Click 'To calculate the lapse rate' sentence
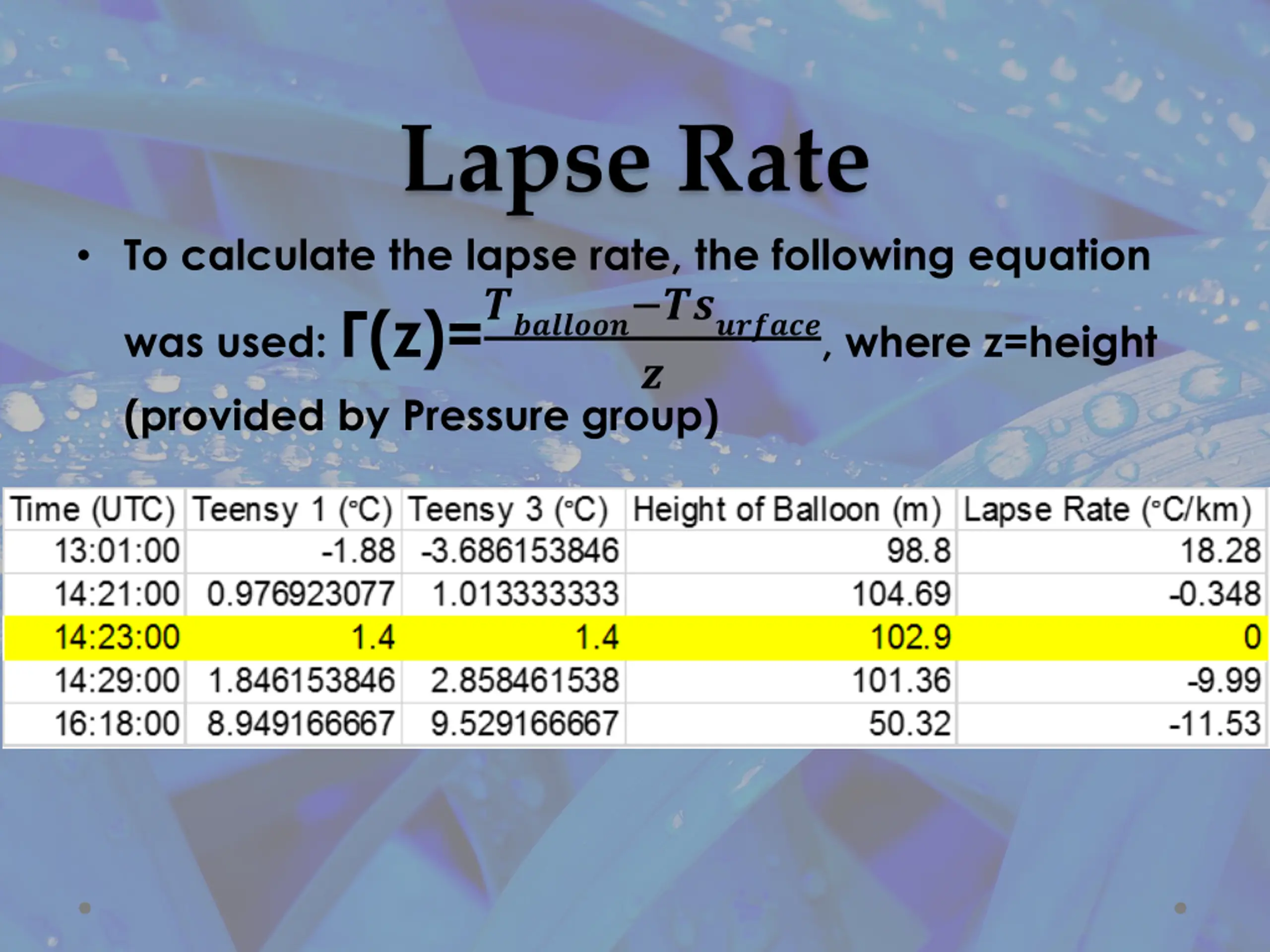1270x952 pixels. [637, 256]
